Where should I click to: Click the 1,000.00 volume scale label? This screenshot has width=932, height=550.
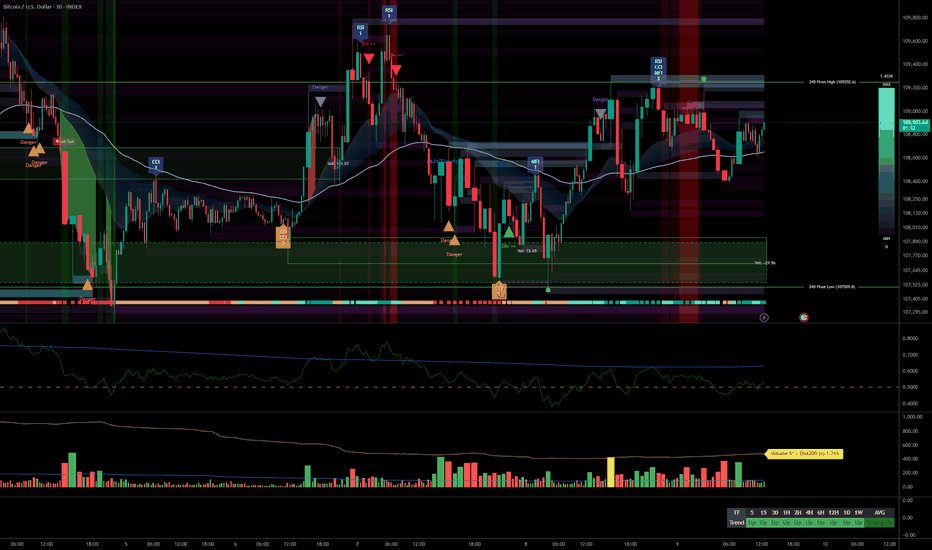[912, 417]
